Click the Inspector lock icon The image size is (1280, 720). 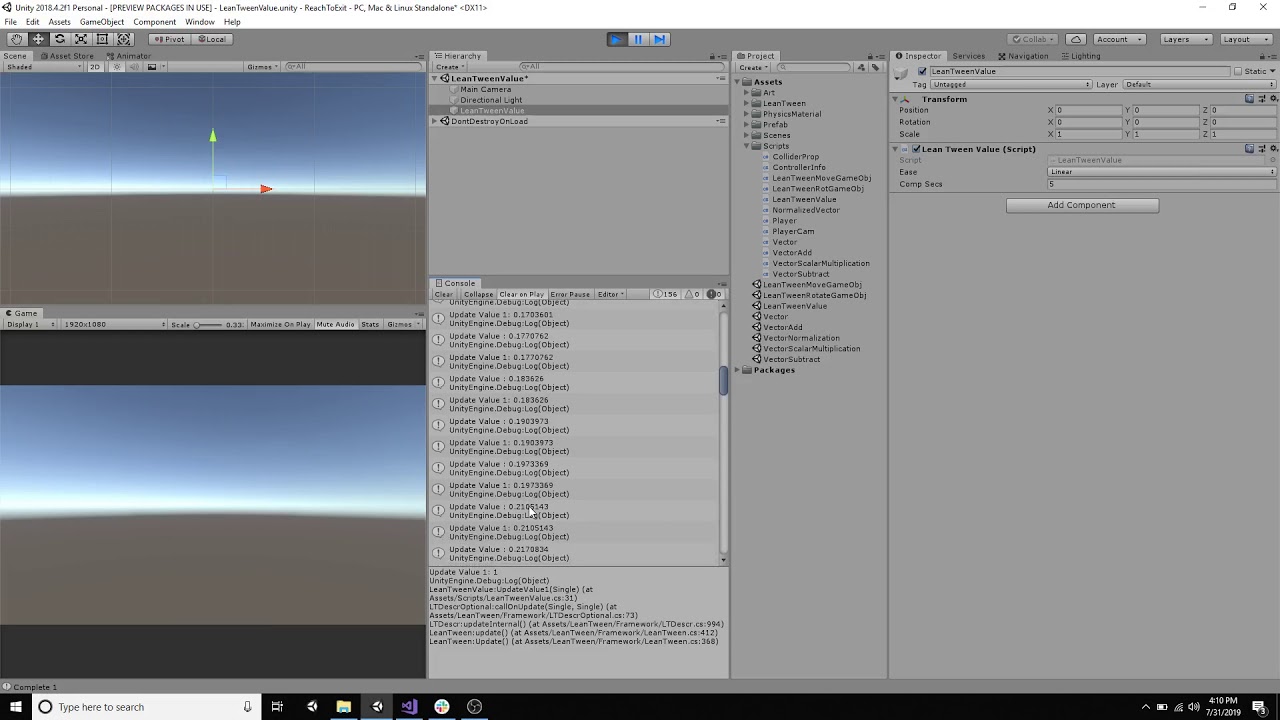point(1264,56)
